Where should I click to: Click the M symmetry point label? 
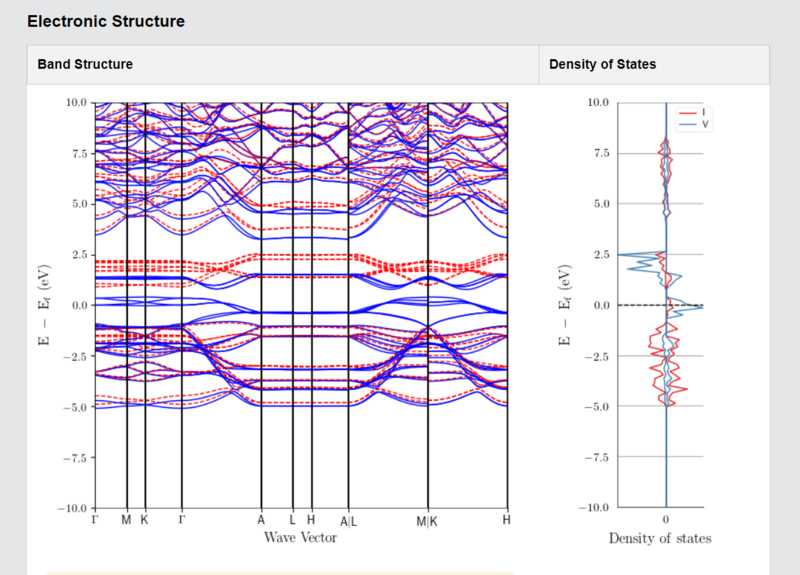point(126,520)
